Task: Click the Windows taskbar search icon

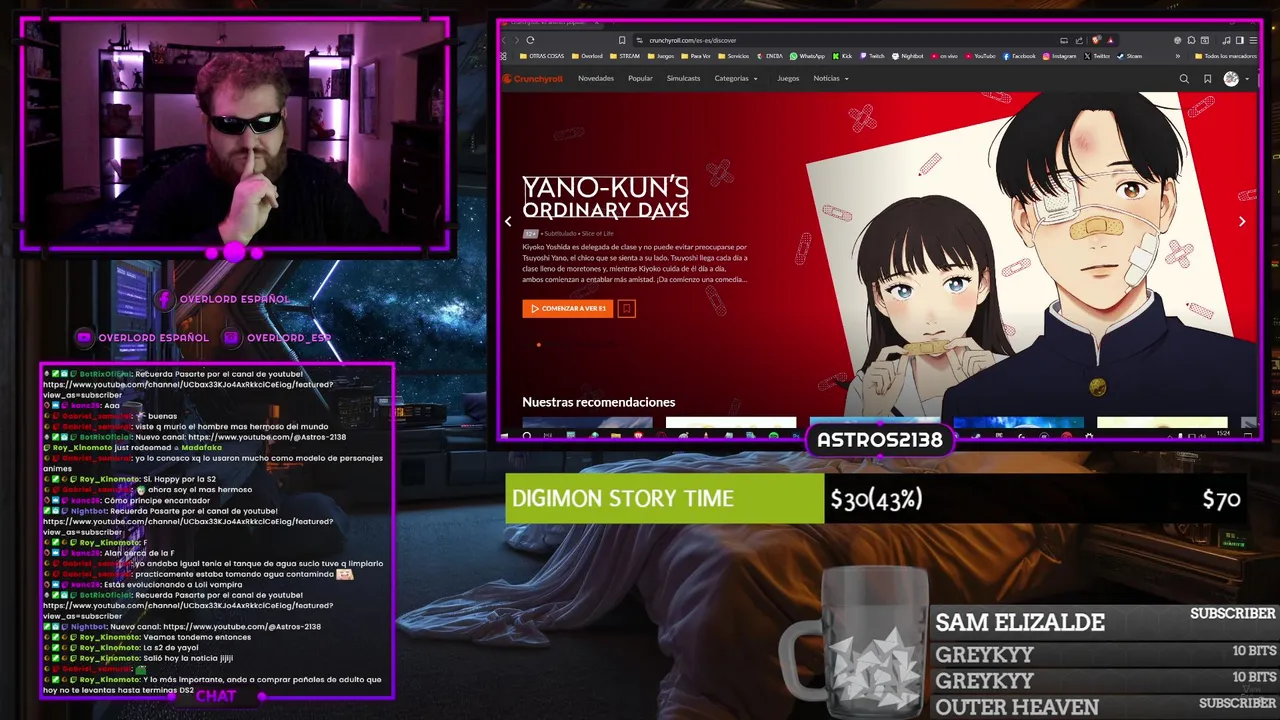Action: click(527, 435)
